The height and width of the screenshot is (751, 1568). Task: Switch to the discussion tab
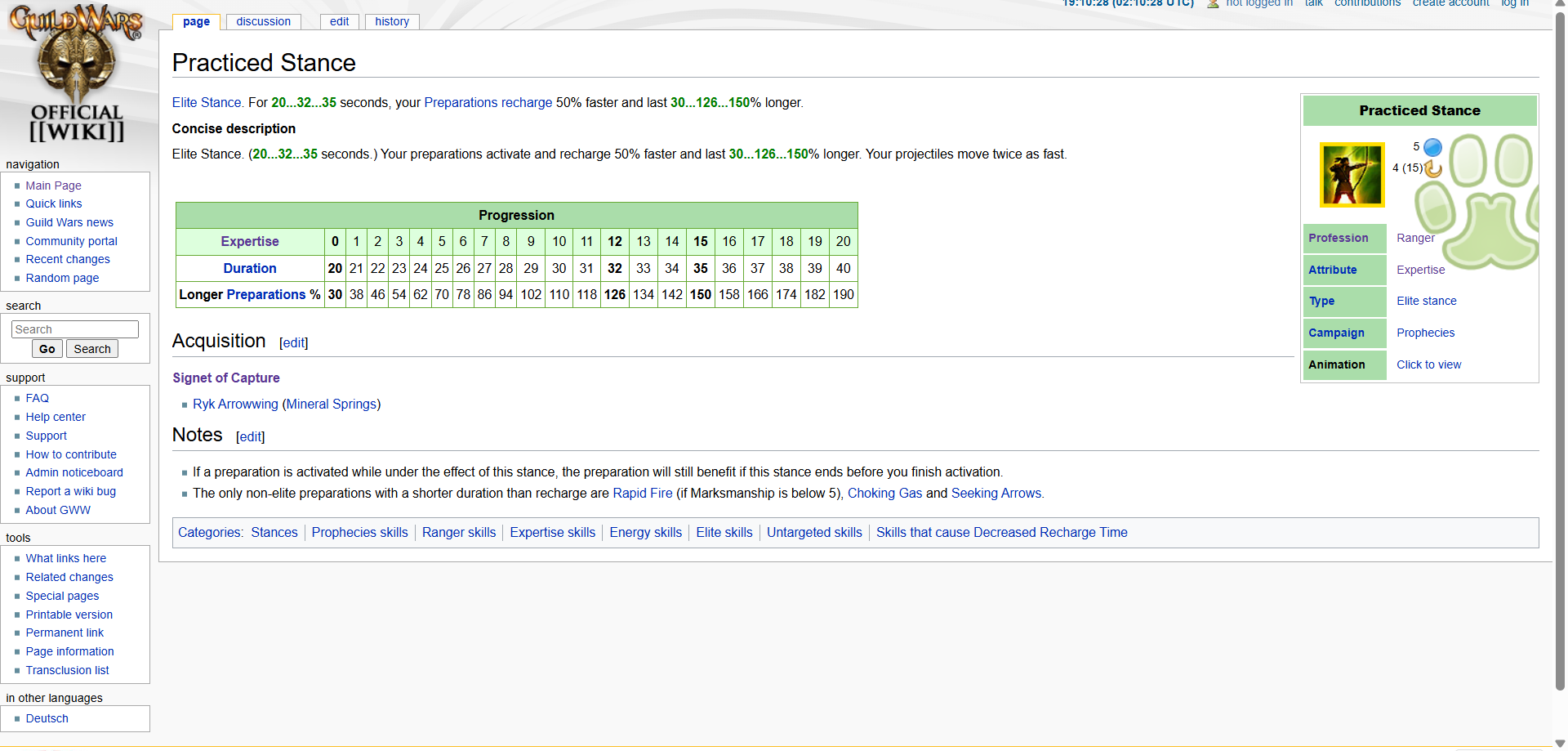point(263,22)
